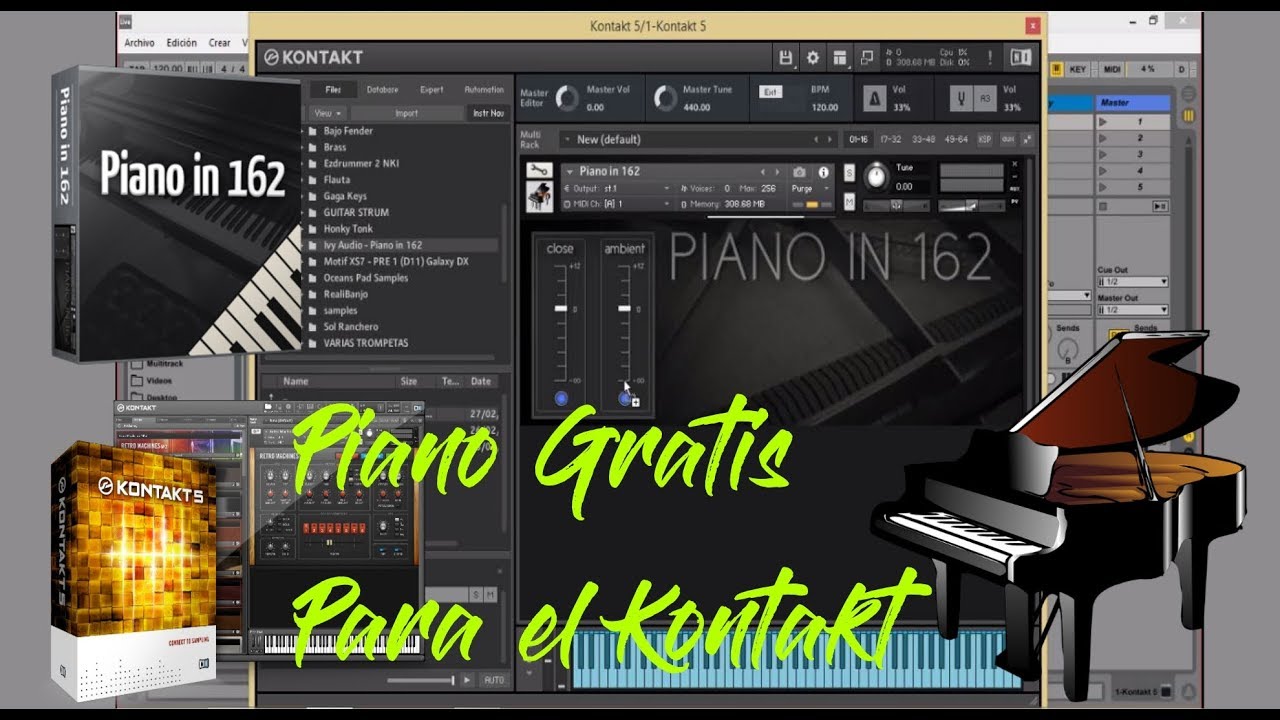Close the Piano in 162 instrument X

point(1014,164)
